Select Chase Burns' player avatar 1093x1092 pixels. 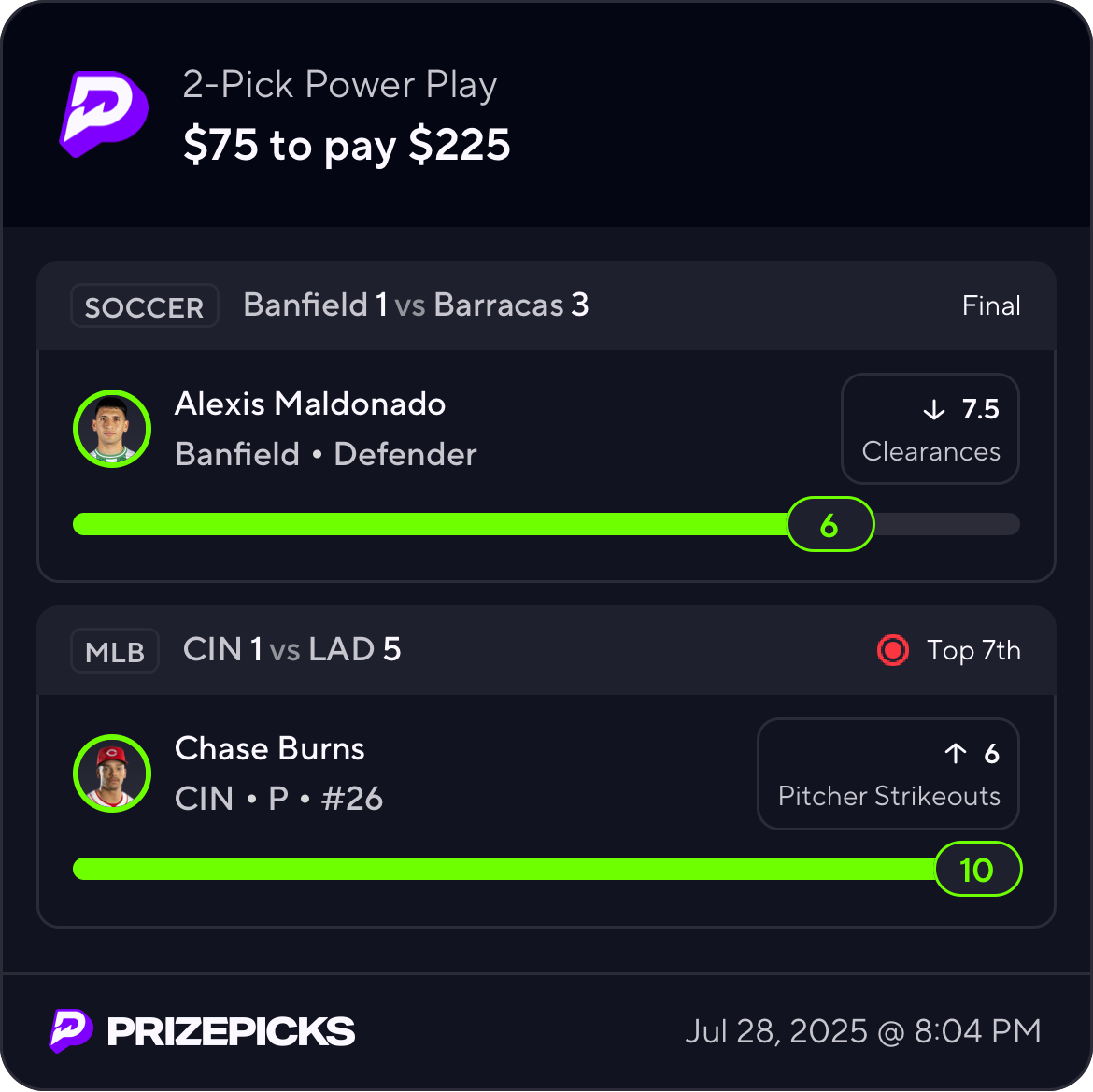112,773
